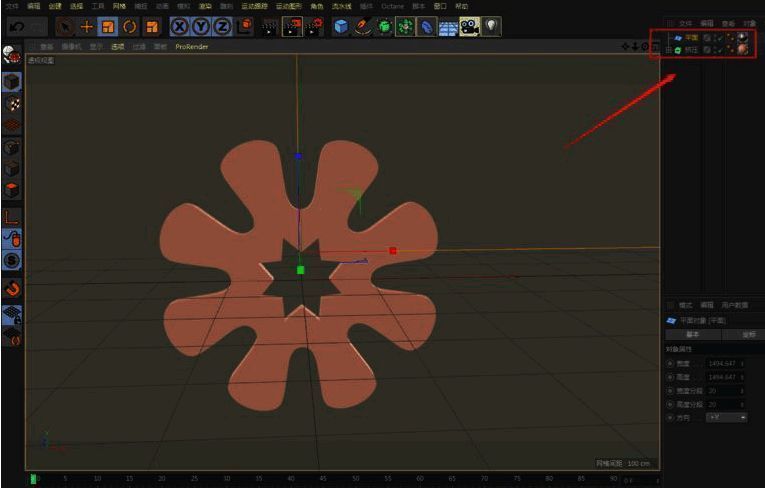
Task: Select the Move tool in the toolbar
Action: pos(87,27)
